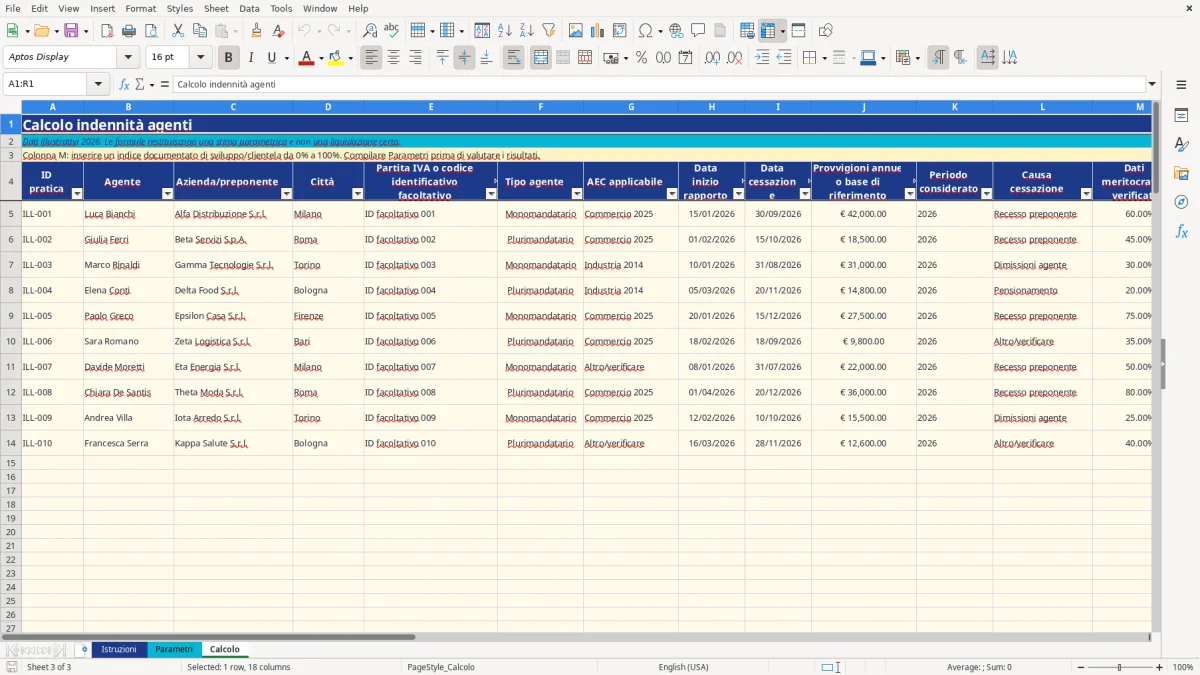Toggle Bold formatting
Screen dimensions: 1200x675
coord(228,58)
